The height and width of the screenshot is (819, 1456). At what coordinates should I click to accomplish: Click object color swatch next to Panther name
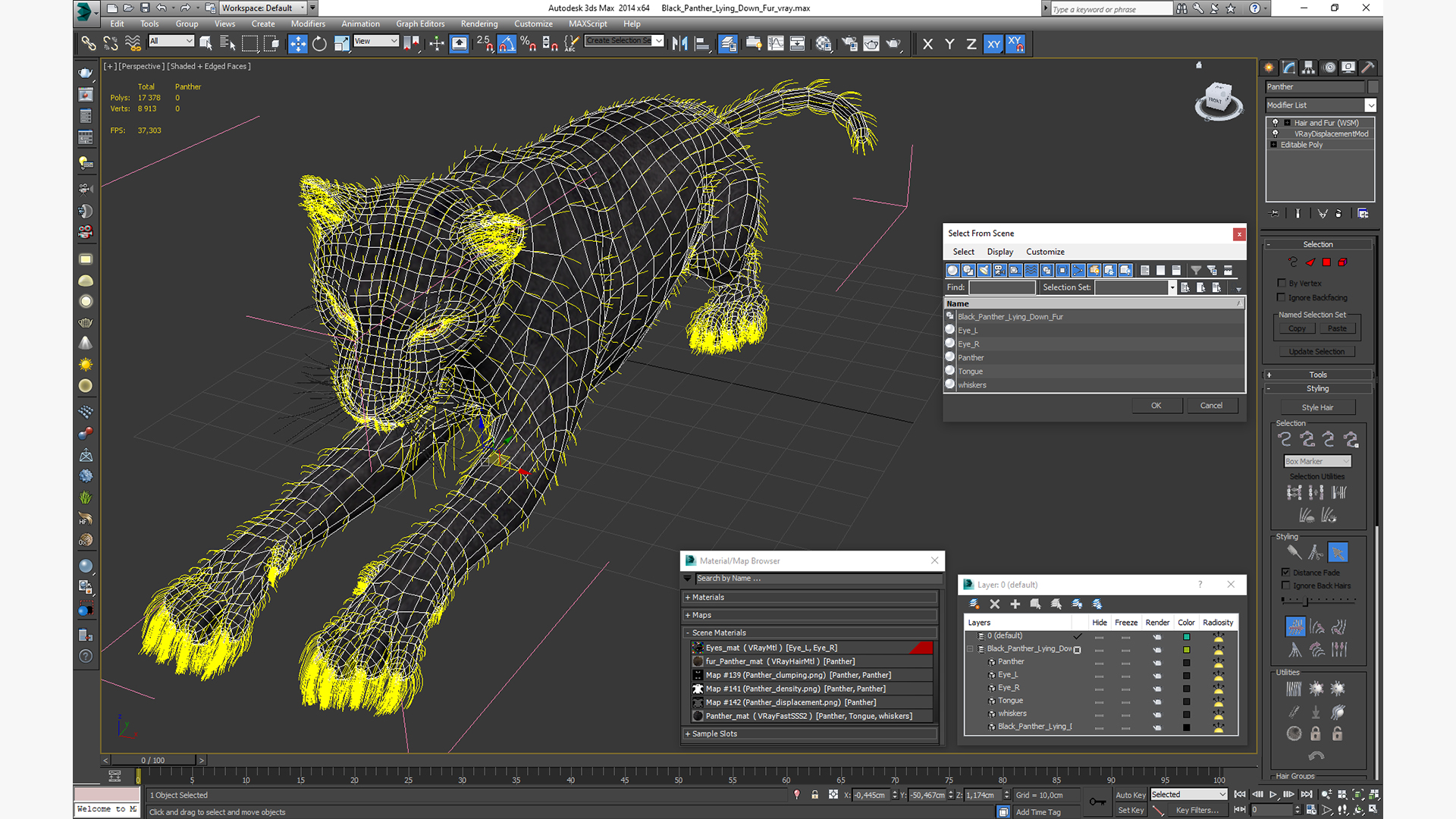[x=1373, y=86]
